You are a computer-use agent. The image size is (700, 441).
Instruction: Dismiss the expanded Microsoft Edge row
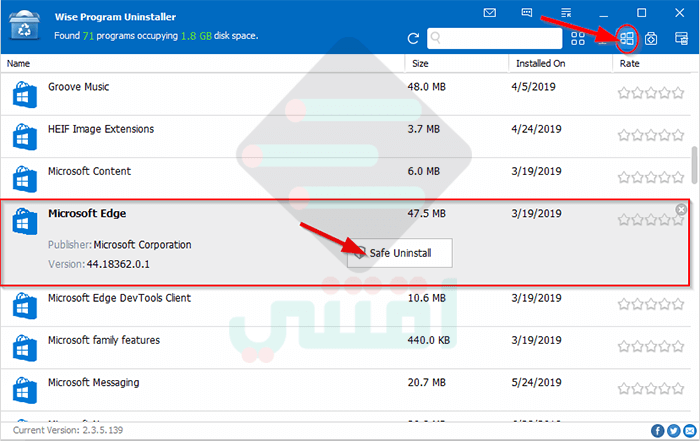click(681, 209)
